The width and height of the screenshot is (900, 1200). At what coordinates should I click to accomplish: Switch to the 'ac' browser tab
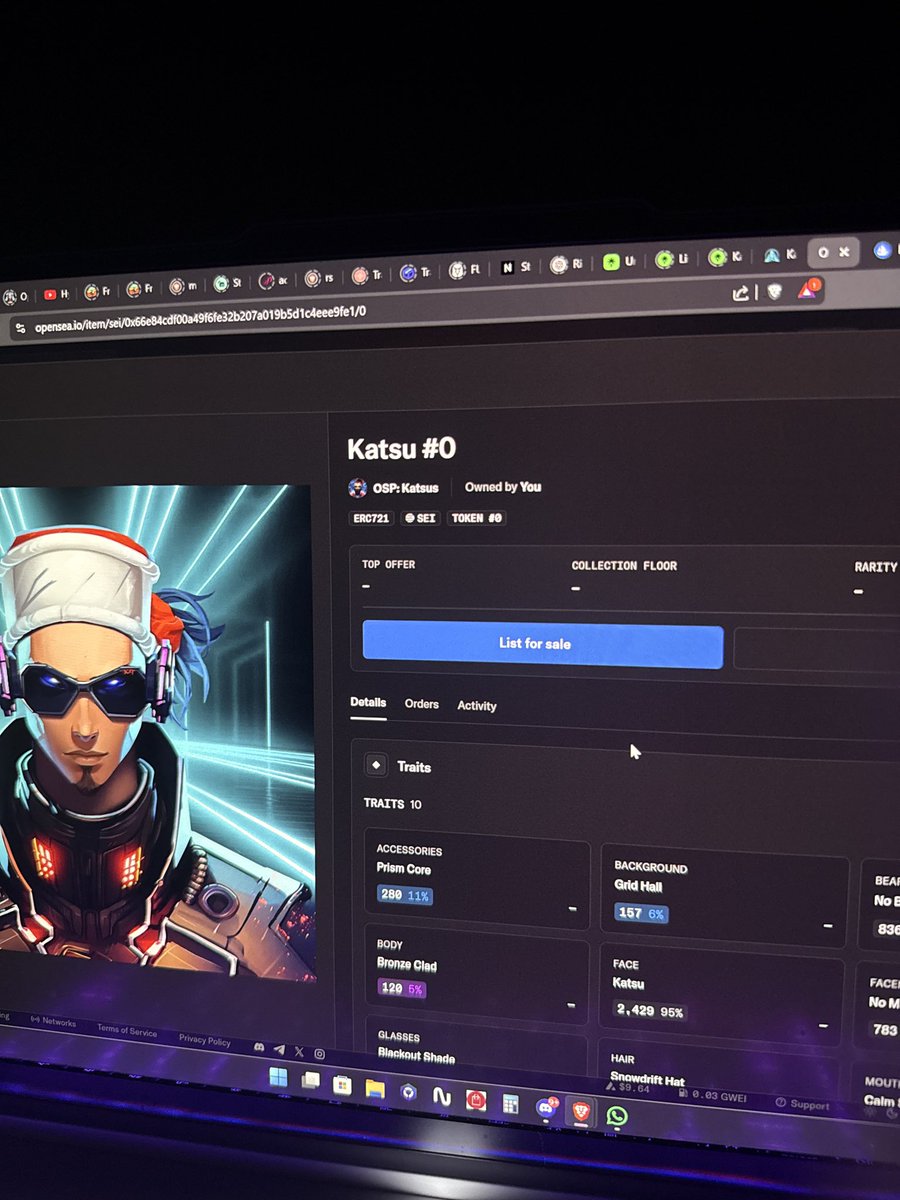[x=273, y=281]
